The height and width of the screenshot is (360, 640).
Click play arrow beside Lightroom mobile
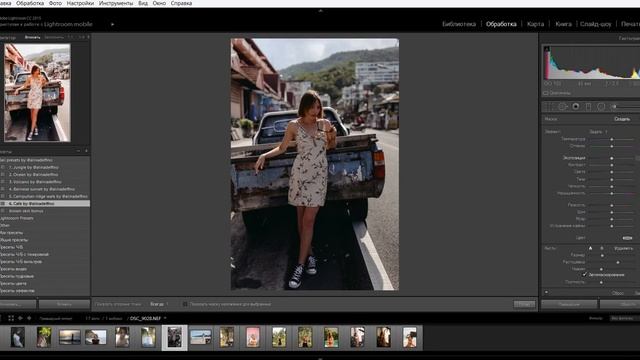click(113, 24)
